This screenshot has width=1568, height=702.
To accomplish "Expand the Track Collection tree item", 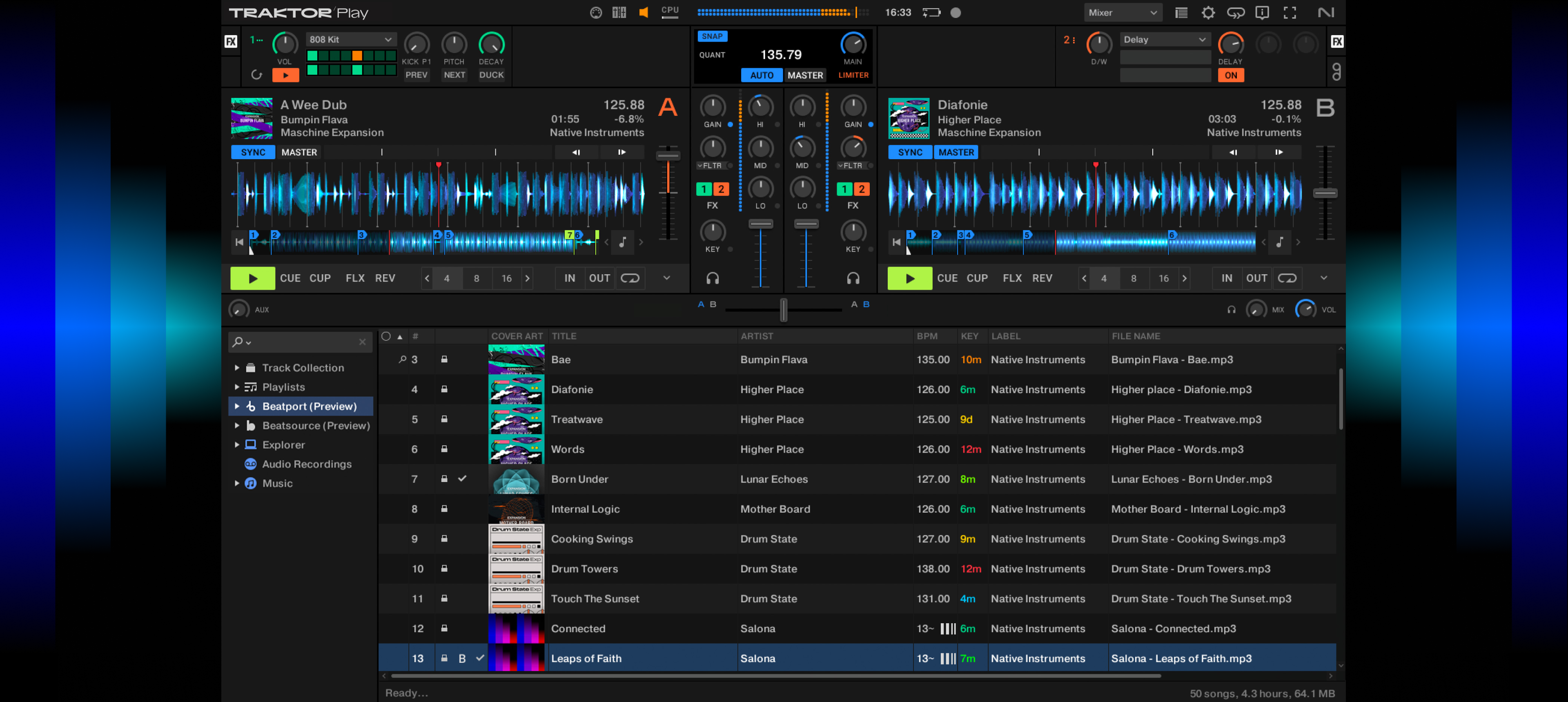I will coord(237,368).
